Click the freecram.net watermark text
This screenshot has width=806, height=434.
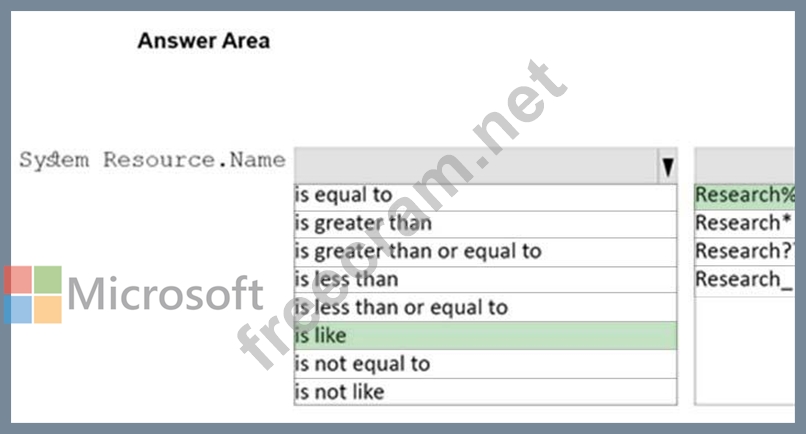point(402,214)
